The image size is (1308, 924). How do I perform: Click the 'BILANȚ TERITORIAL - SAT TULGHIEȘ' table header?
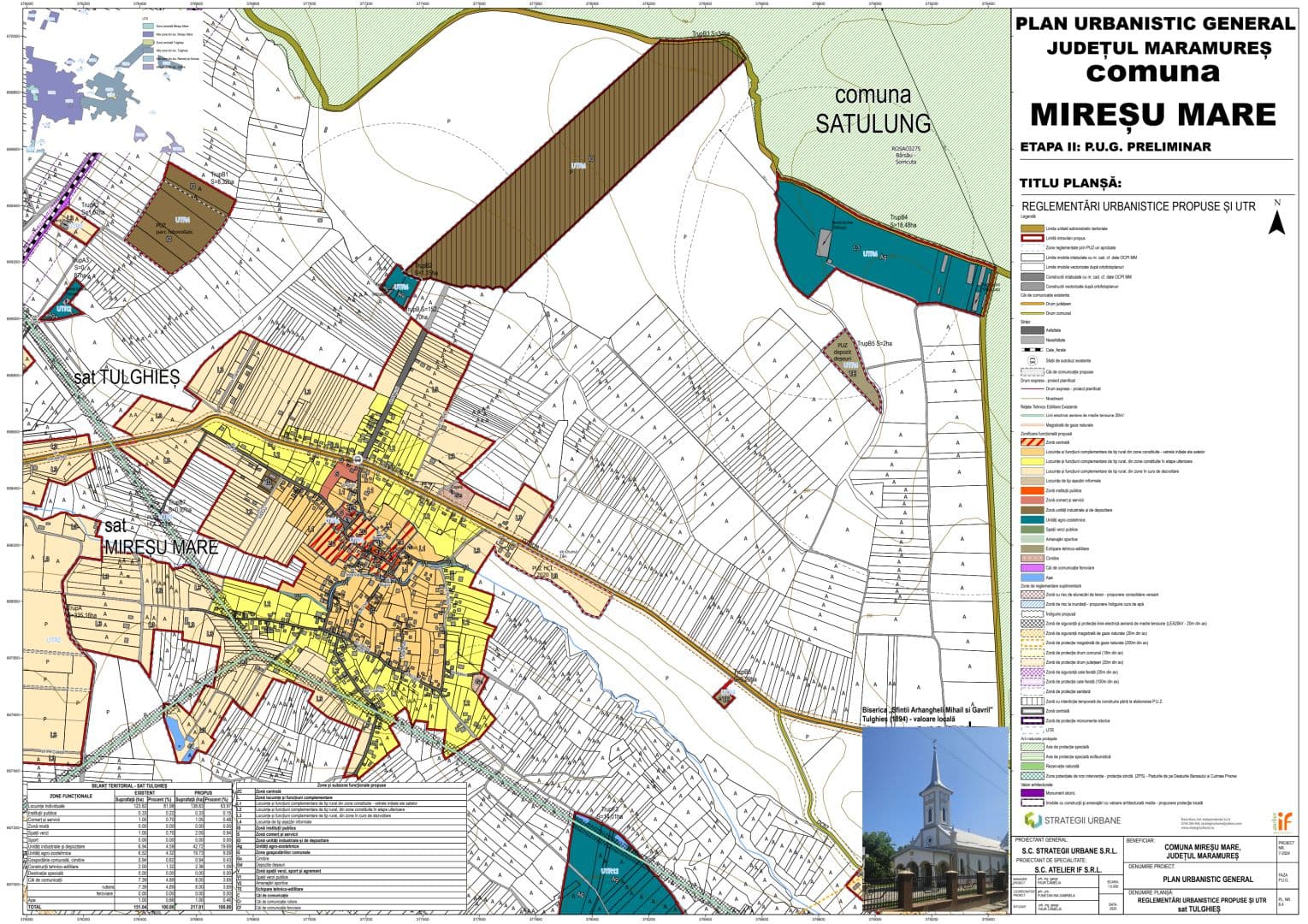tap(129, 785)
